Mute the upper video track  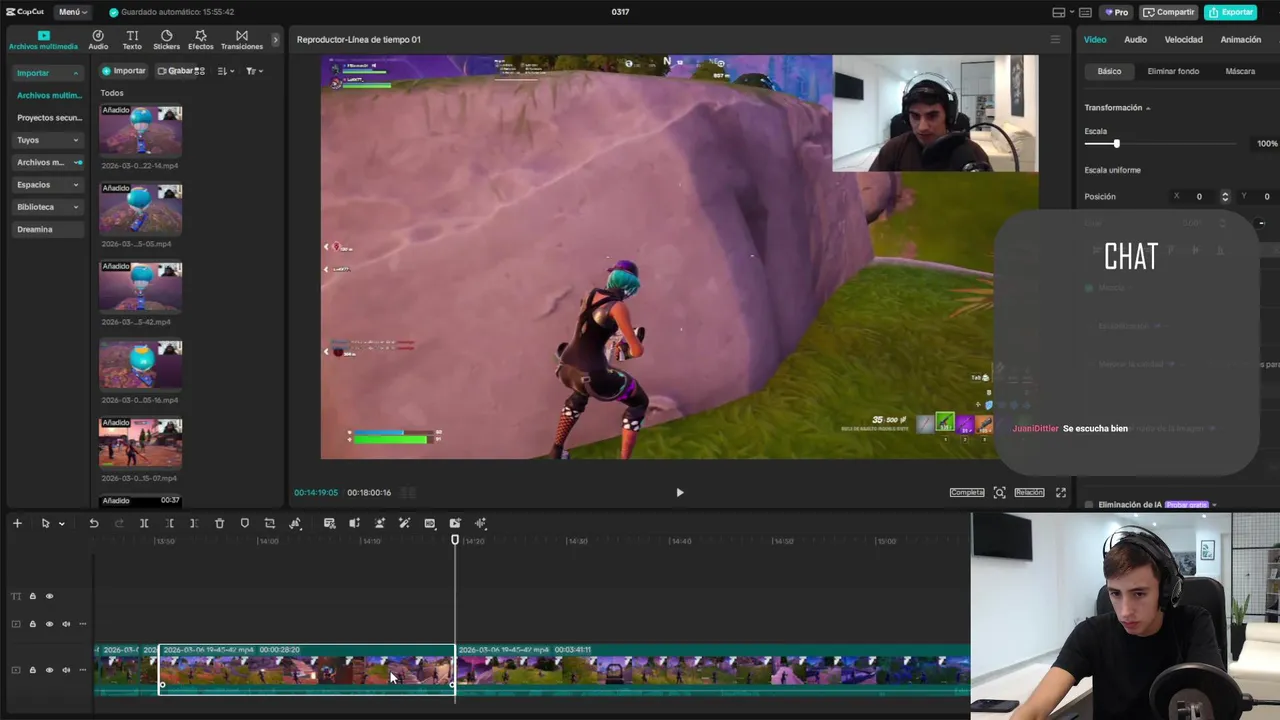click(x=66, y=624)
